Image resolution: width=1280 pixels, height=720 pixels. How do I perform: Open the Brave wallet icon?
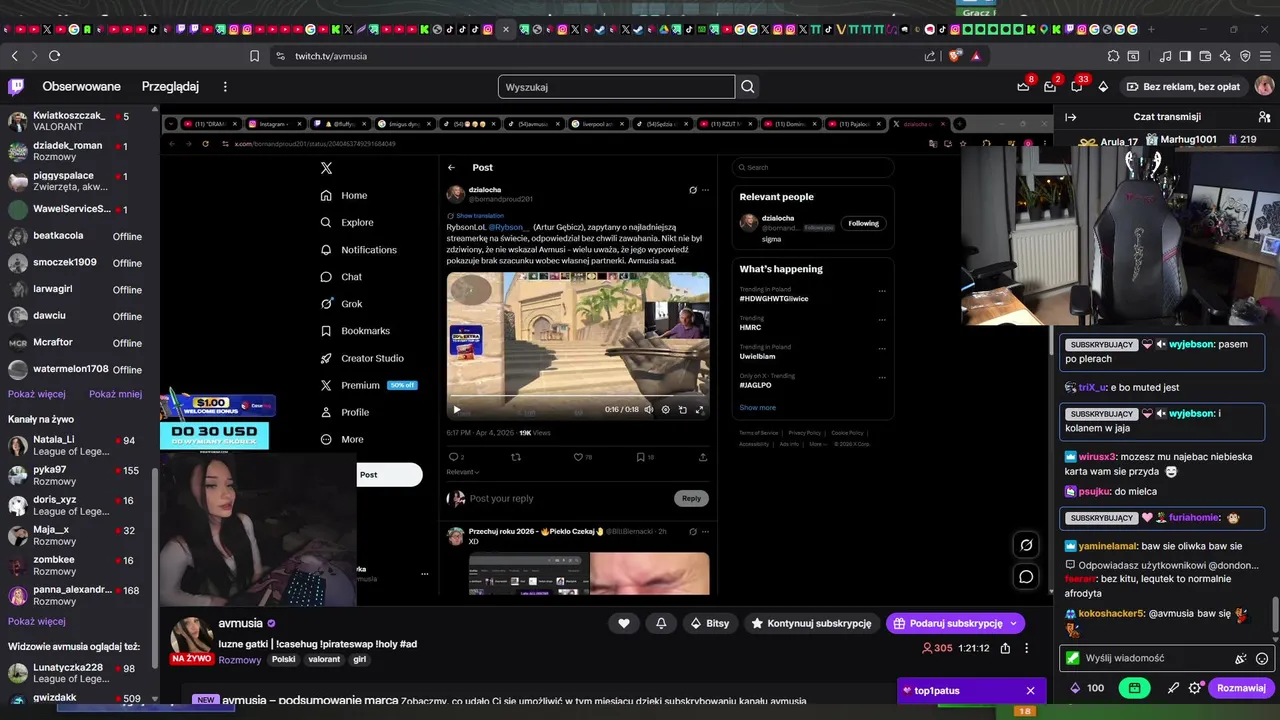coord(1205,56)
